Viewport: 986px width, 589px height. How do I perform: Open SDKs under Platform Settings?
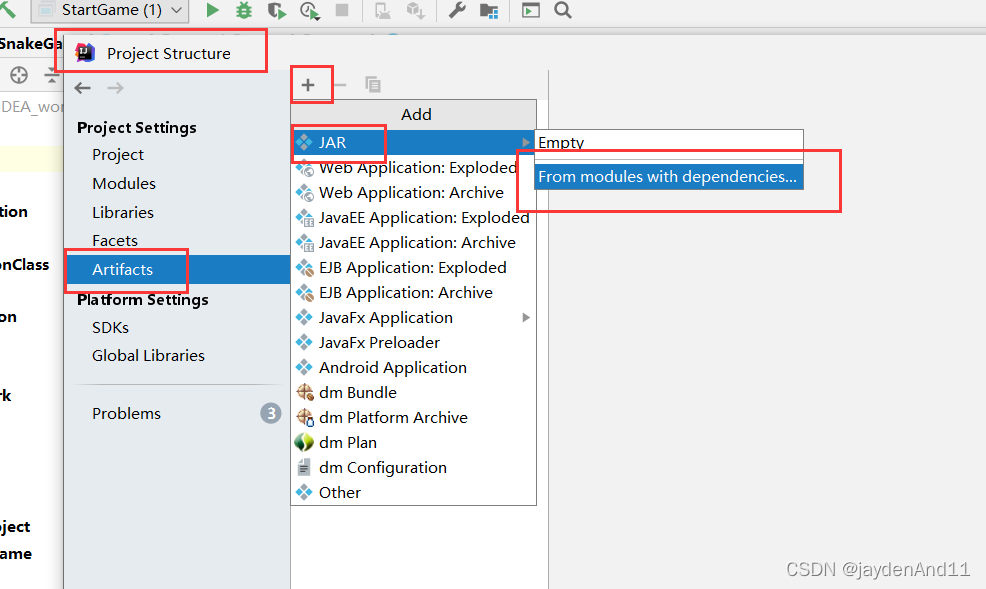coord(110,328)
